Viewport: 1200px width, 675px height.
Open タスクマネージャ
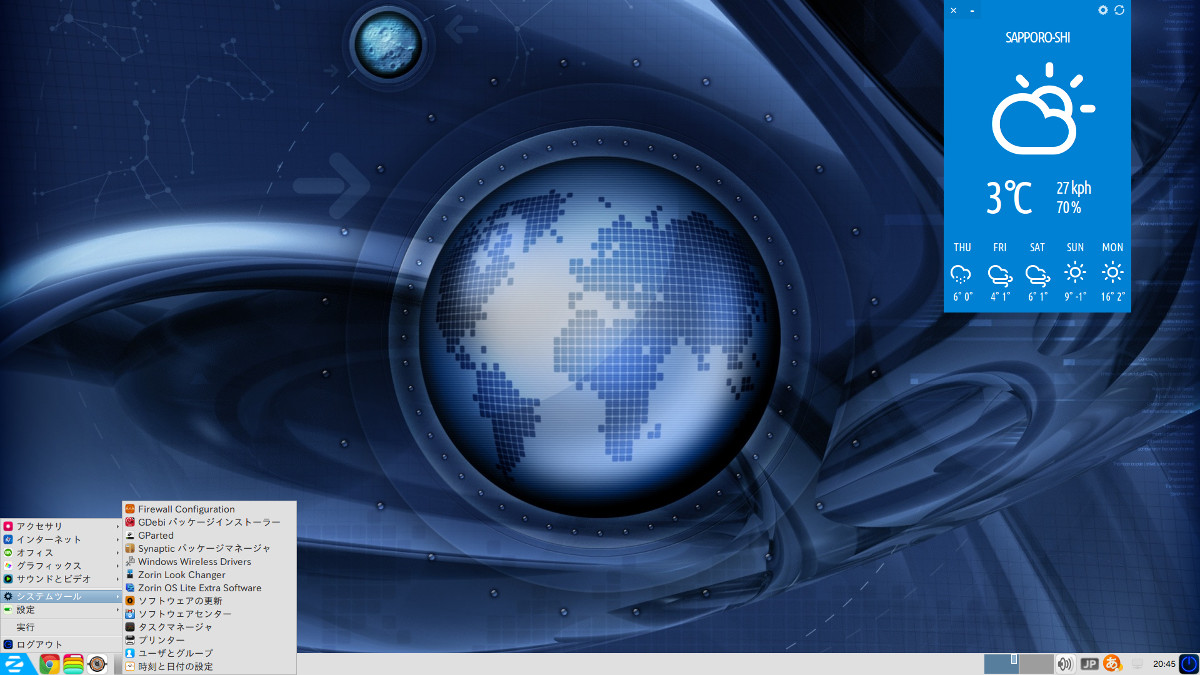coord(209,626)
